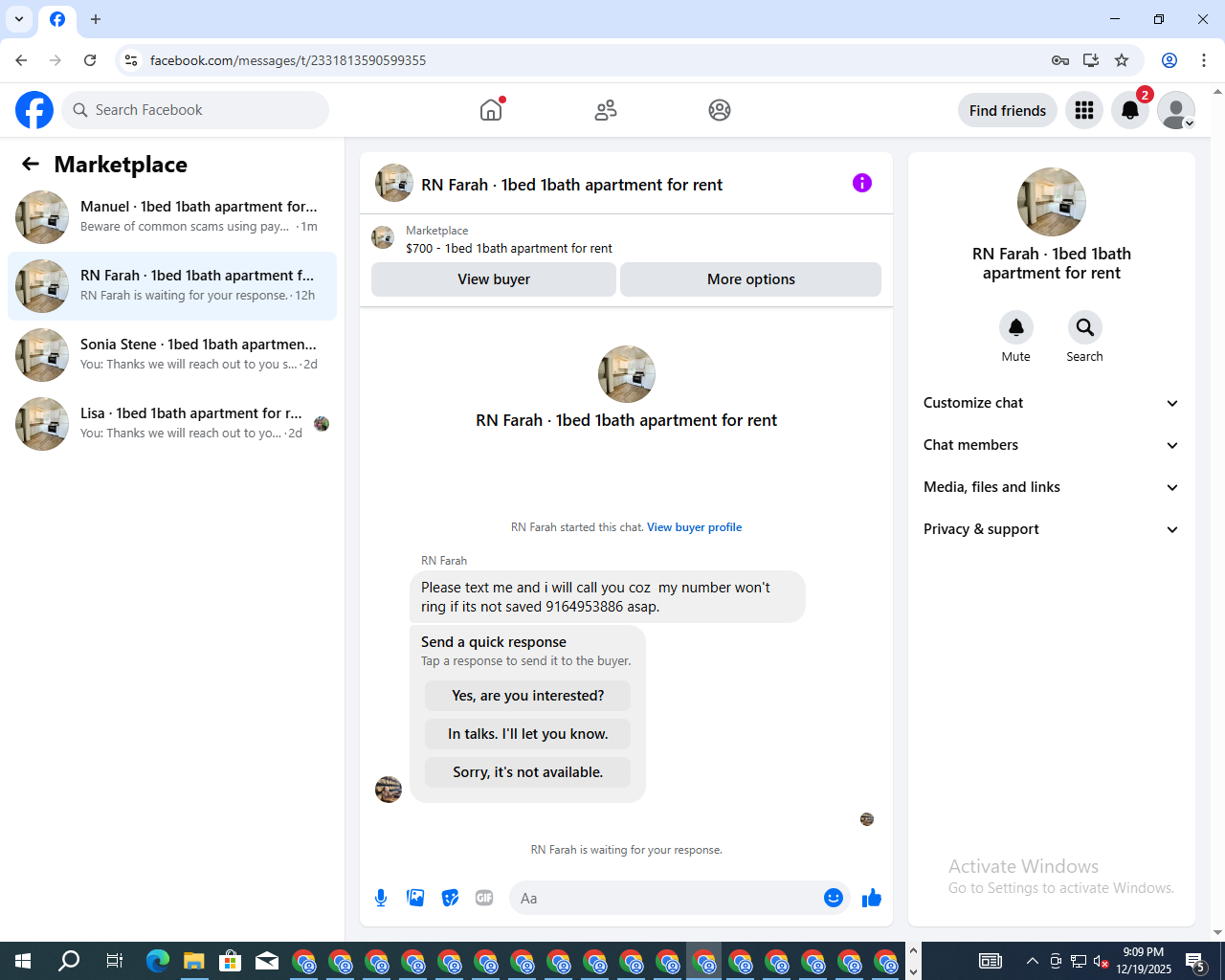Viewport: 1225px width, 980px height.
Task: Open the tab search dropdown arrow
Action: tap(19, 19)
